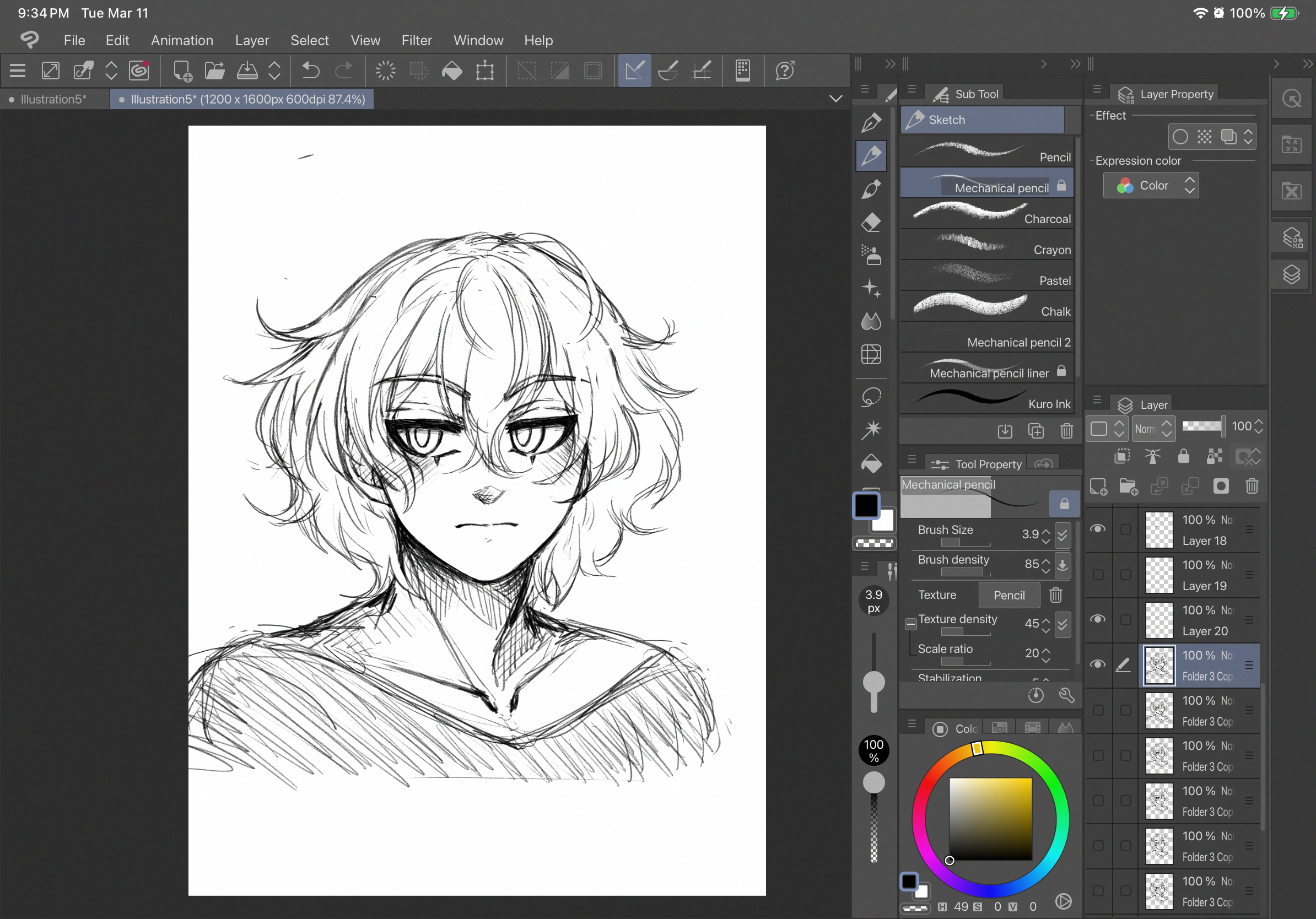This screenshot has width=1316, height=919.
Task: Click the Airbrush tool icon
Action: coord(871,256)
